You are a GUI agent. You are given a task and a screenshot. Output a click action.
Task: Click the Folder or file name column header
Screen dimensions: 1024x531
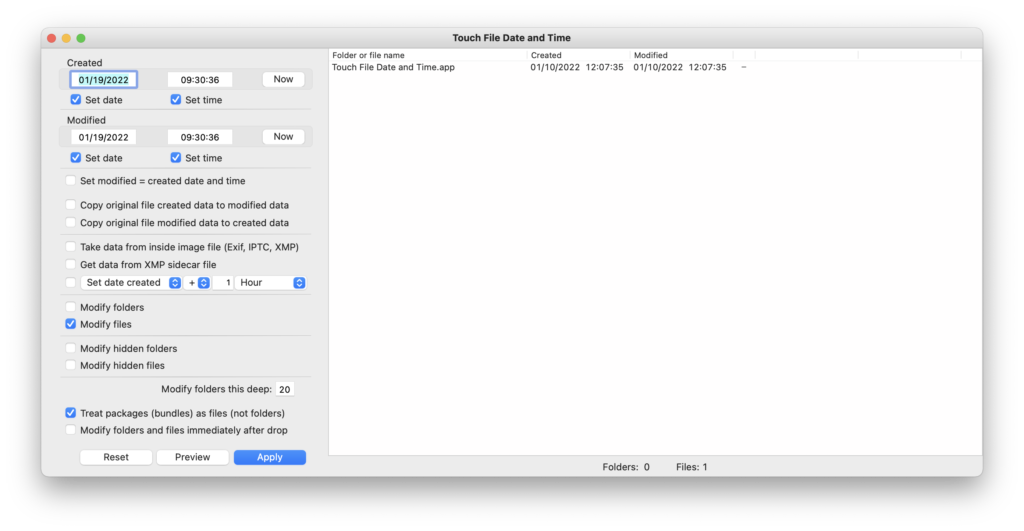428,56
